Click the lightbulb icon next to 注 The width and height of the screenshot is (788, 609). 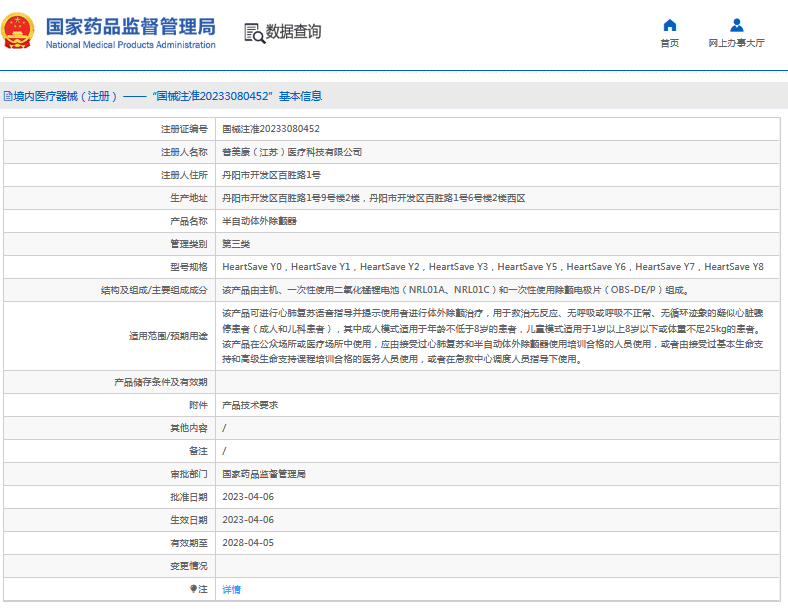[x=193, y=588]
